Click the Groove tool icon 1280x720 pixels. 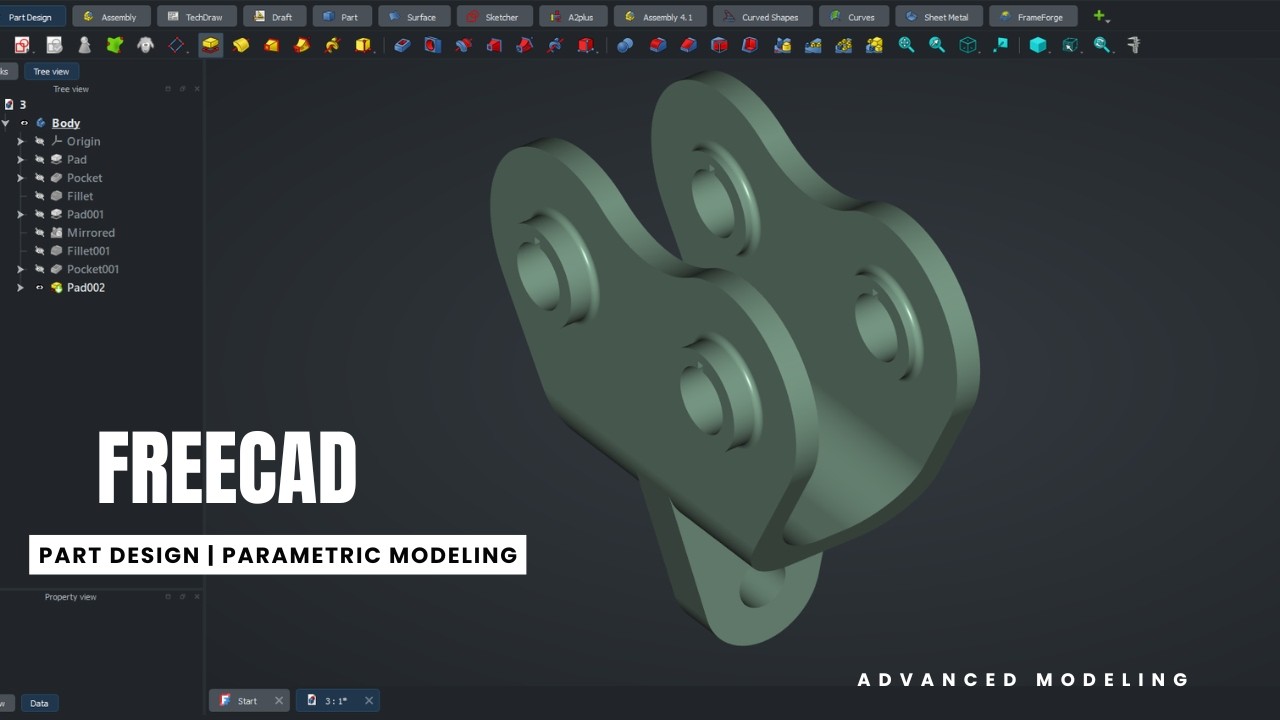[463, 45]
